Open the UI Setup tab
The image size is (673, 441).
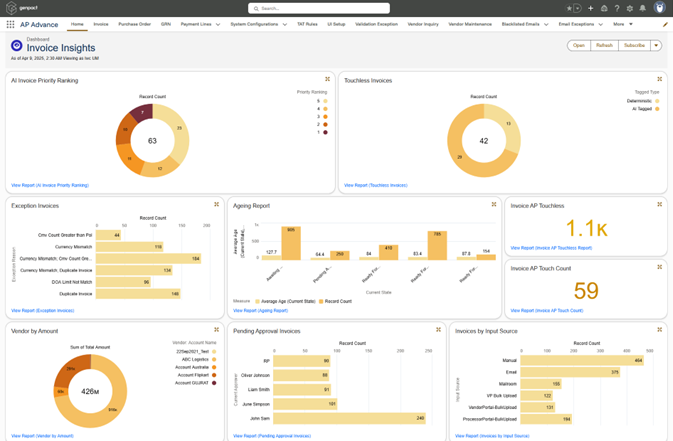pos(336,24)
